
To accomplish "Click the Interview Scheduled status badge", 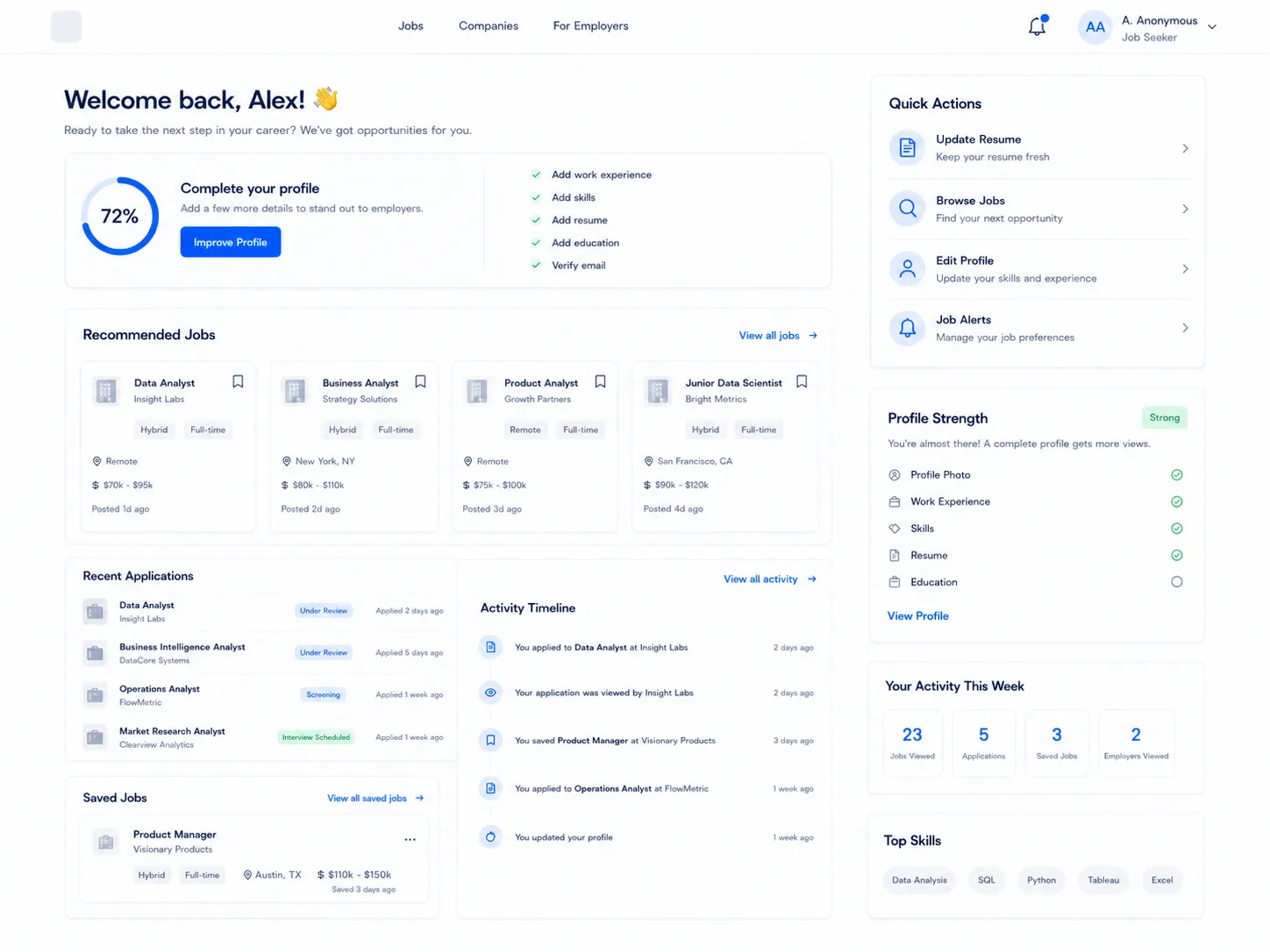I will click(316, 737).
